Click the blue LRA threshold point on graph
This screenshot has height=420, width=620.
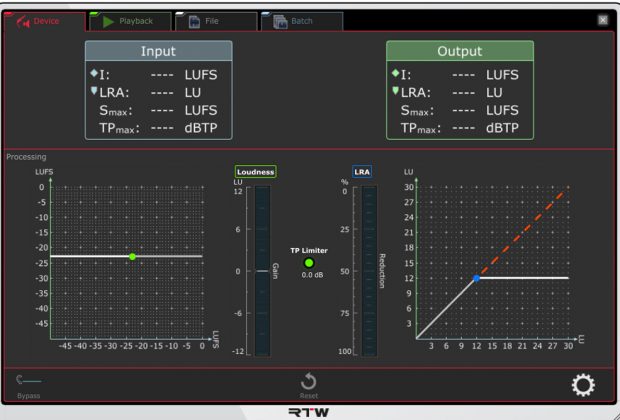pyautogui.click(x=476, y=278)
